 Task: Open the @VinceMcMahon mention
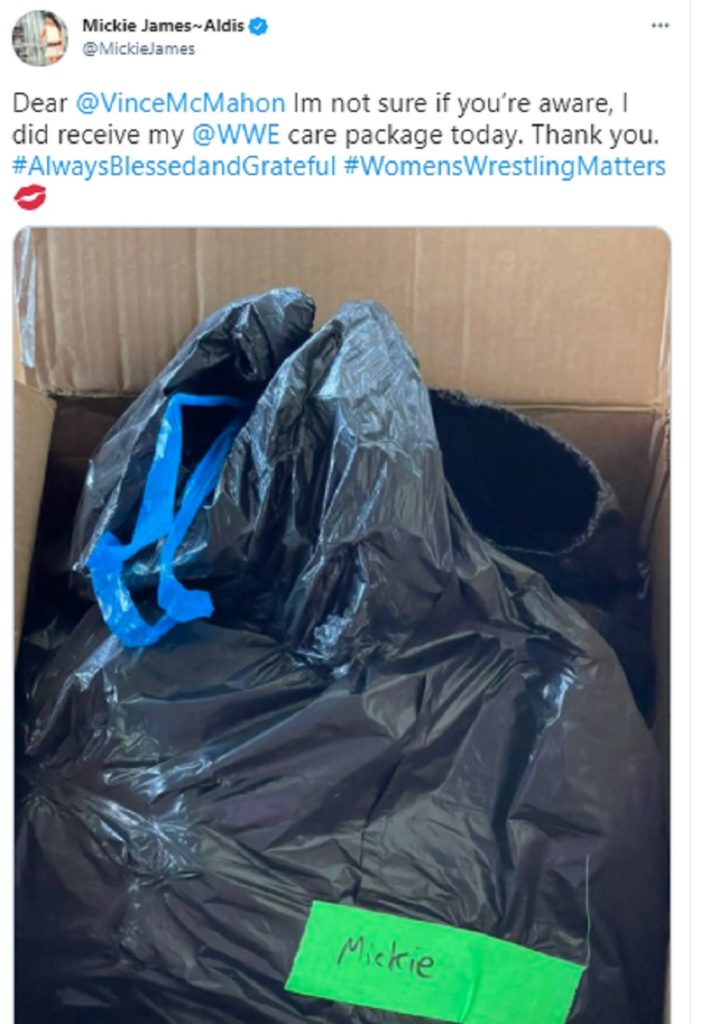[x=180, y=103]
